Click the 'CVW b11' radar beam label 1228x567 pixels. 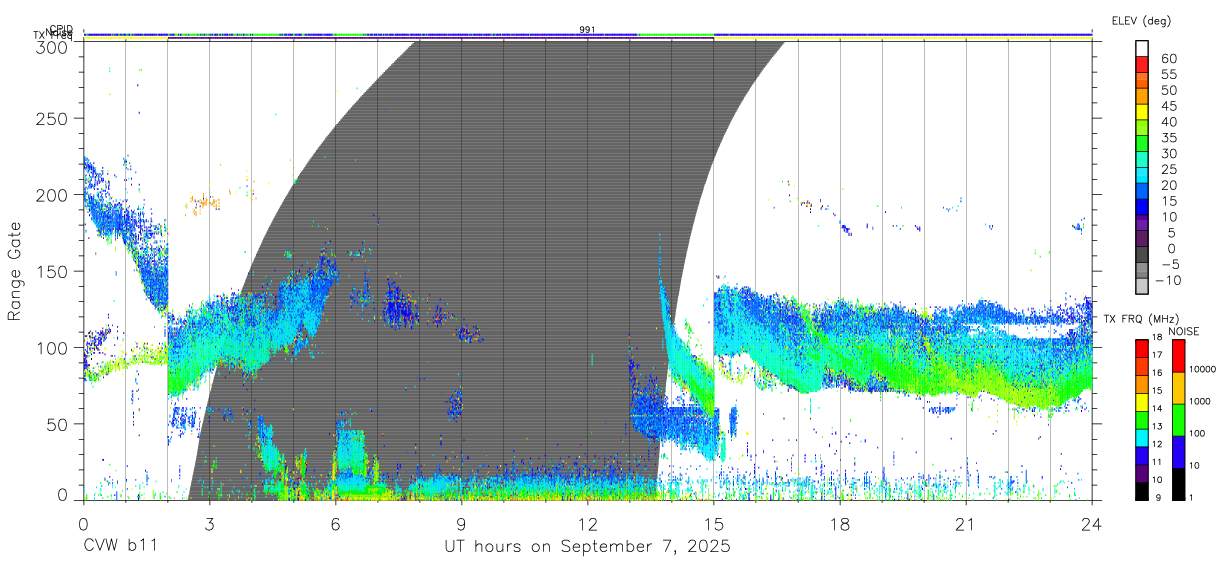(119, 547)
